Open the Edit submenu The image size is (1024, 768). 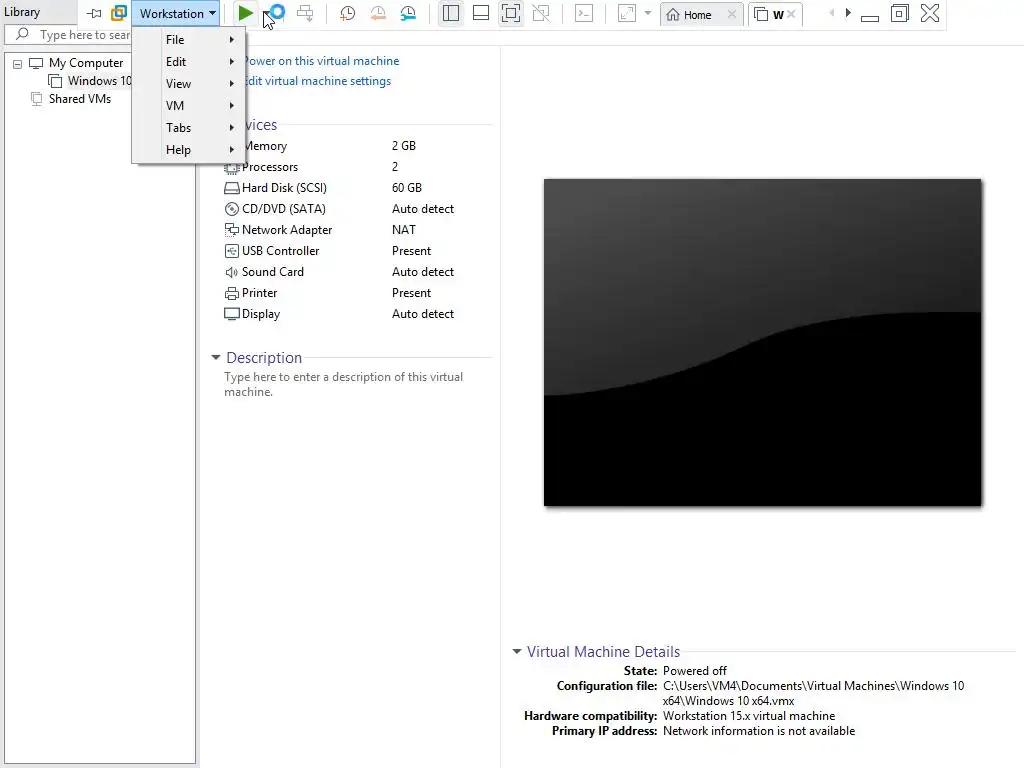point(189,62)
